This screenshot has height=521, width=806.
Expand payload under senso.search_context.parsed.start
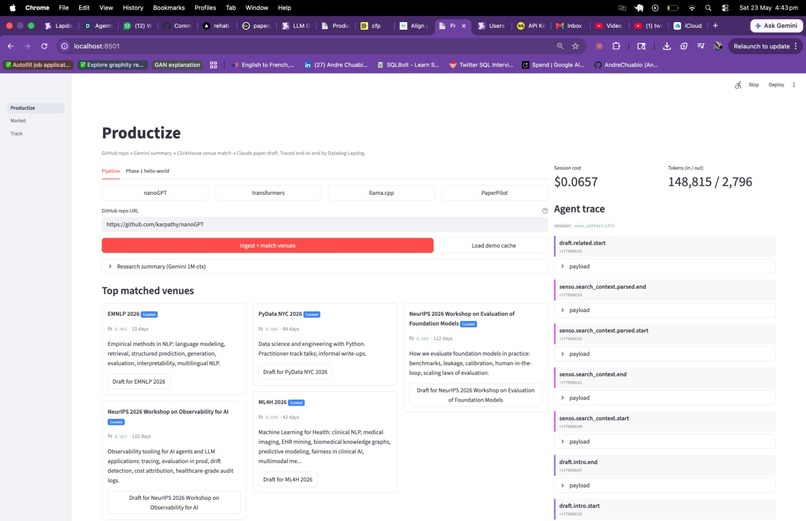point(665,354)
